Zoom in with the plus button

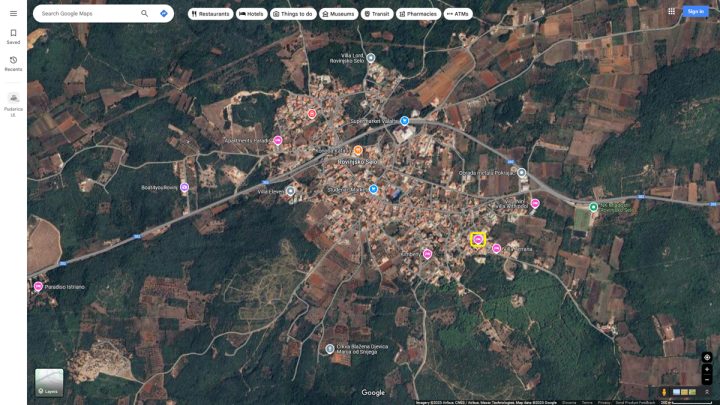pos(707,369)
